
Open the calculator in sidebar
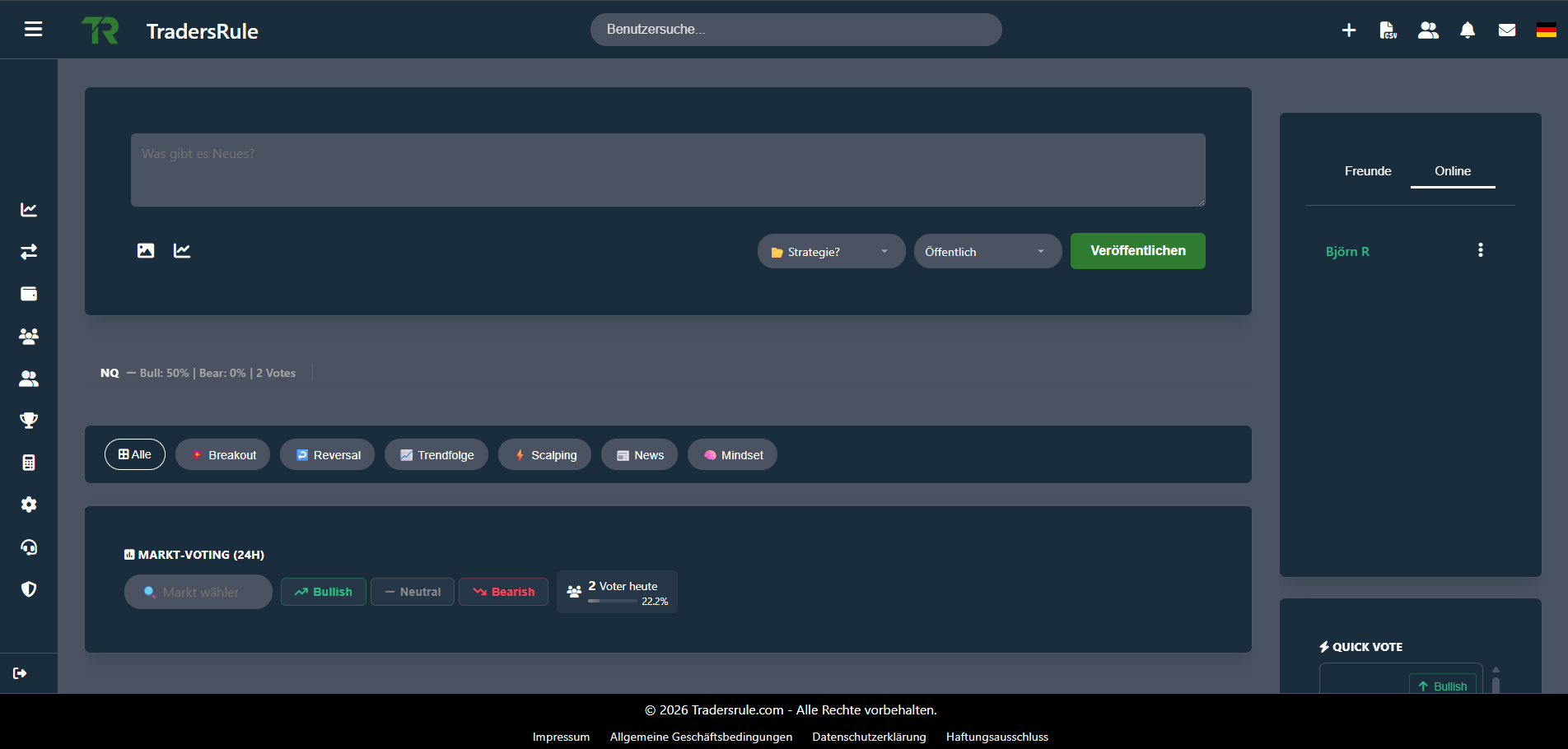[29, 463]
